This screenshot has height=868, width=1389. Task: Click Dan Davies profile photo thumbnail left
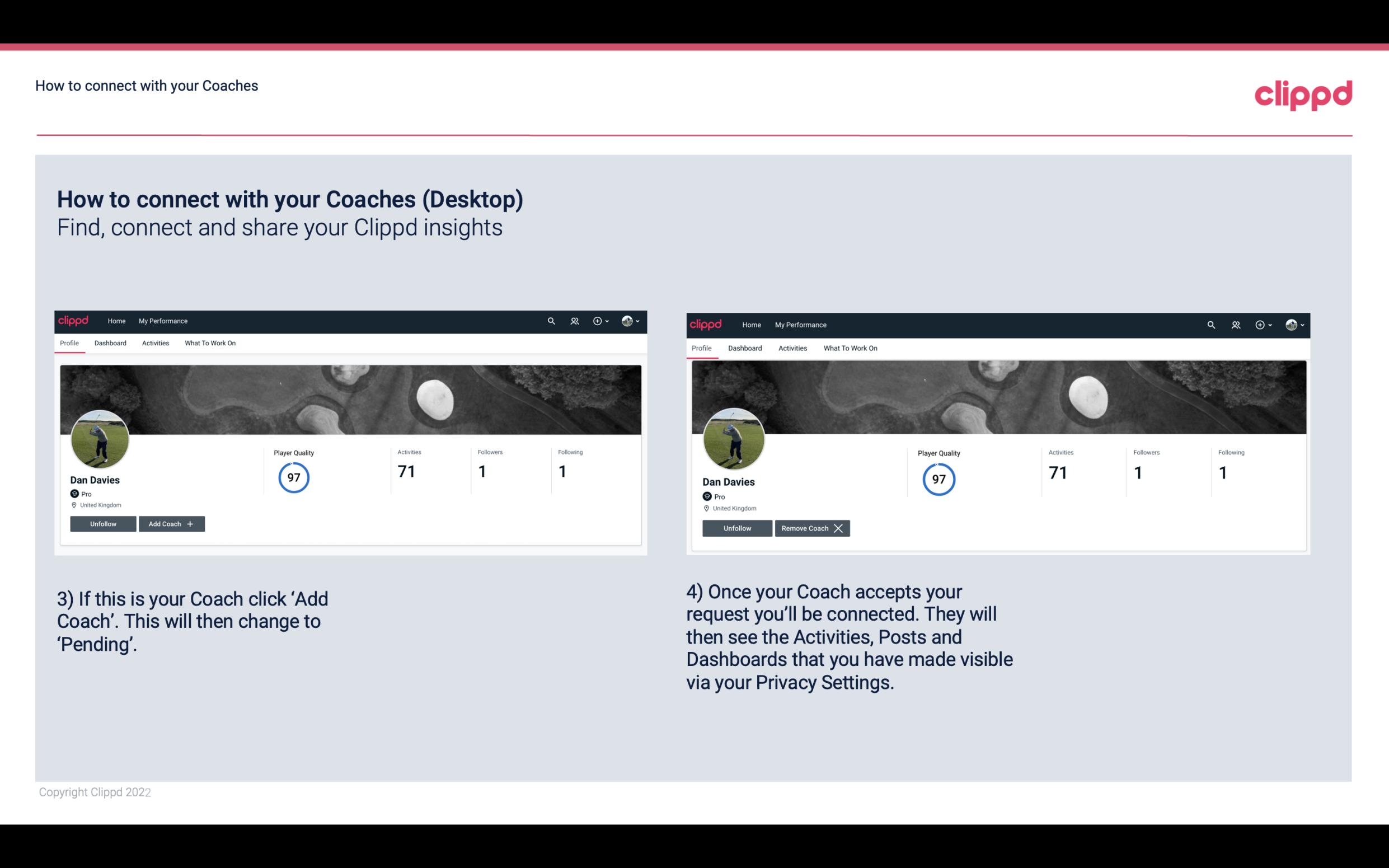(x=100, y=438)
